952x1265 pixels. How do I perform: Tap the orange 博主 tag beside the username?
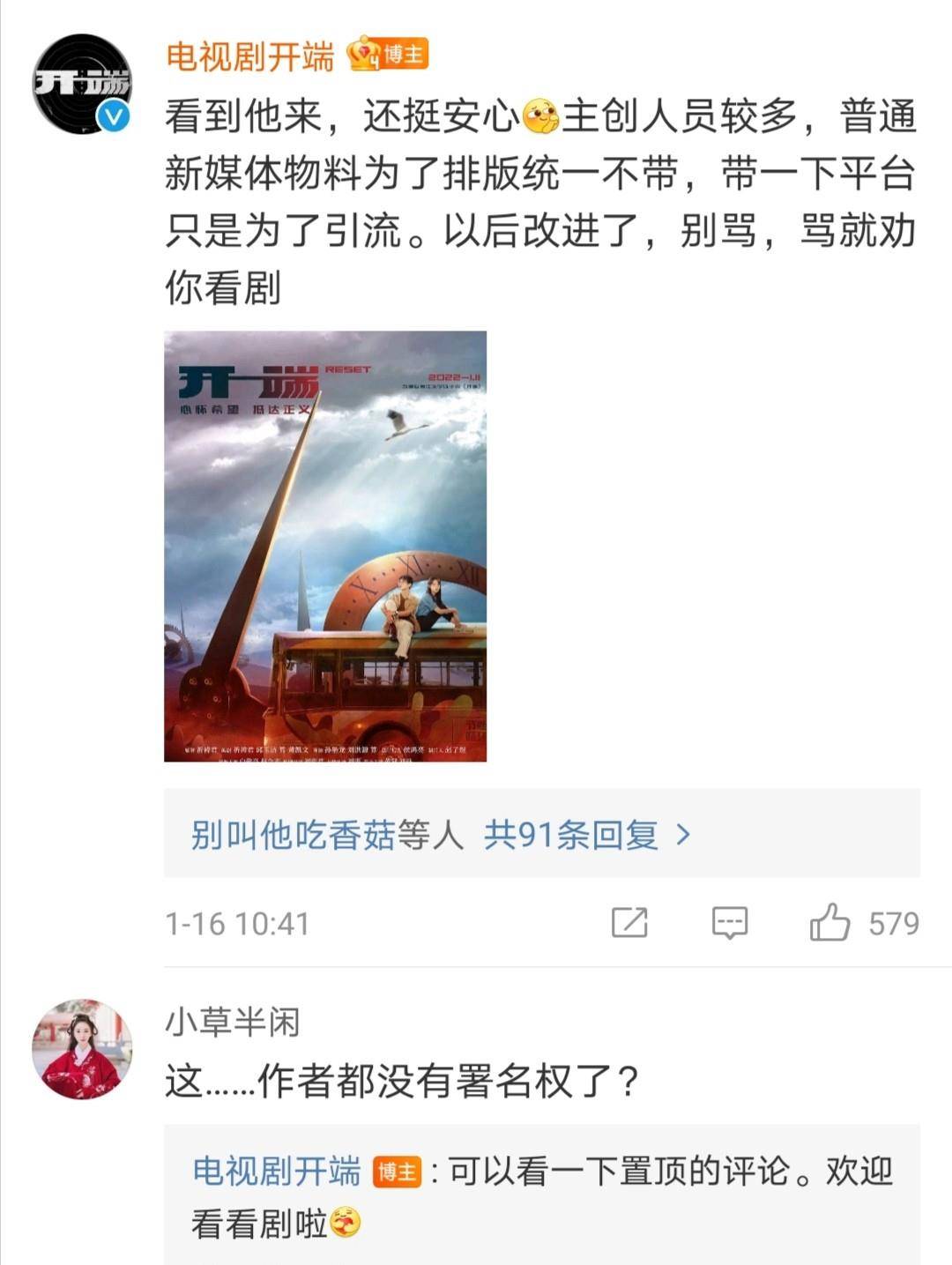404,55
